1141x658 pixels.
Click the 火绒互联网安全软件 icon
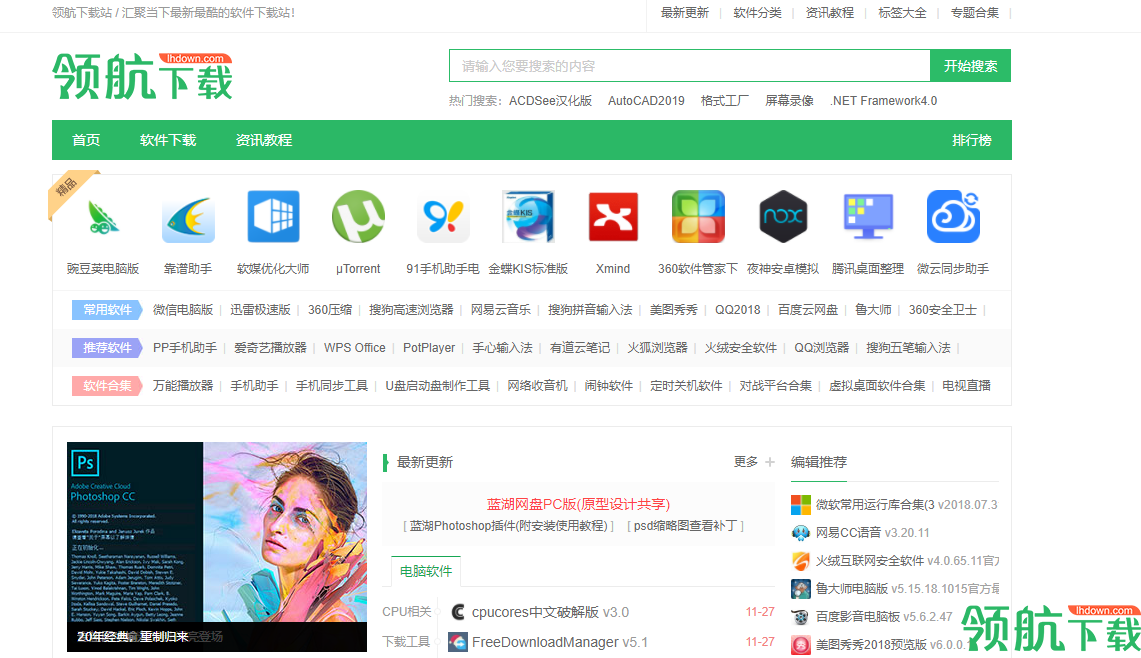click(800, 560)
